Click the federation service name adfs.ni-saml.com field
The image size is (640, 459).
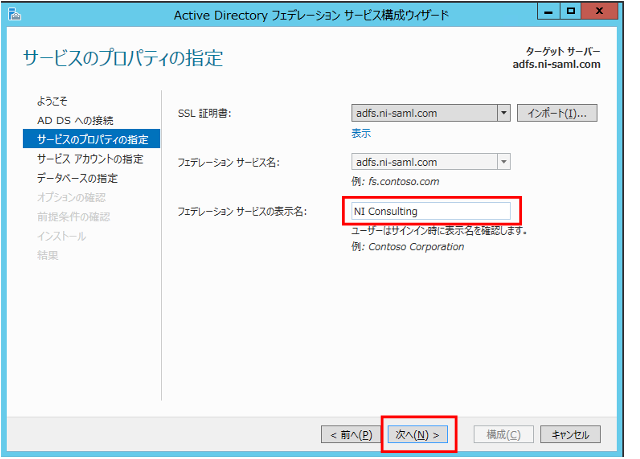pos(431,162)
